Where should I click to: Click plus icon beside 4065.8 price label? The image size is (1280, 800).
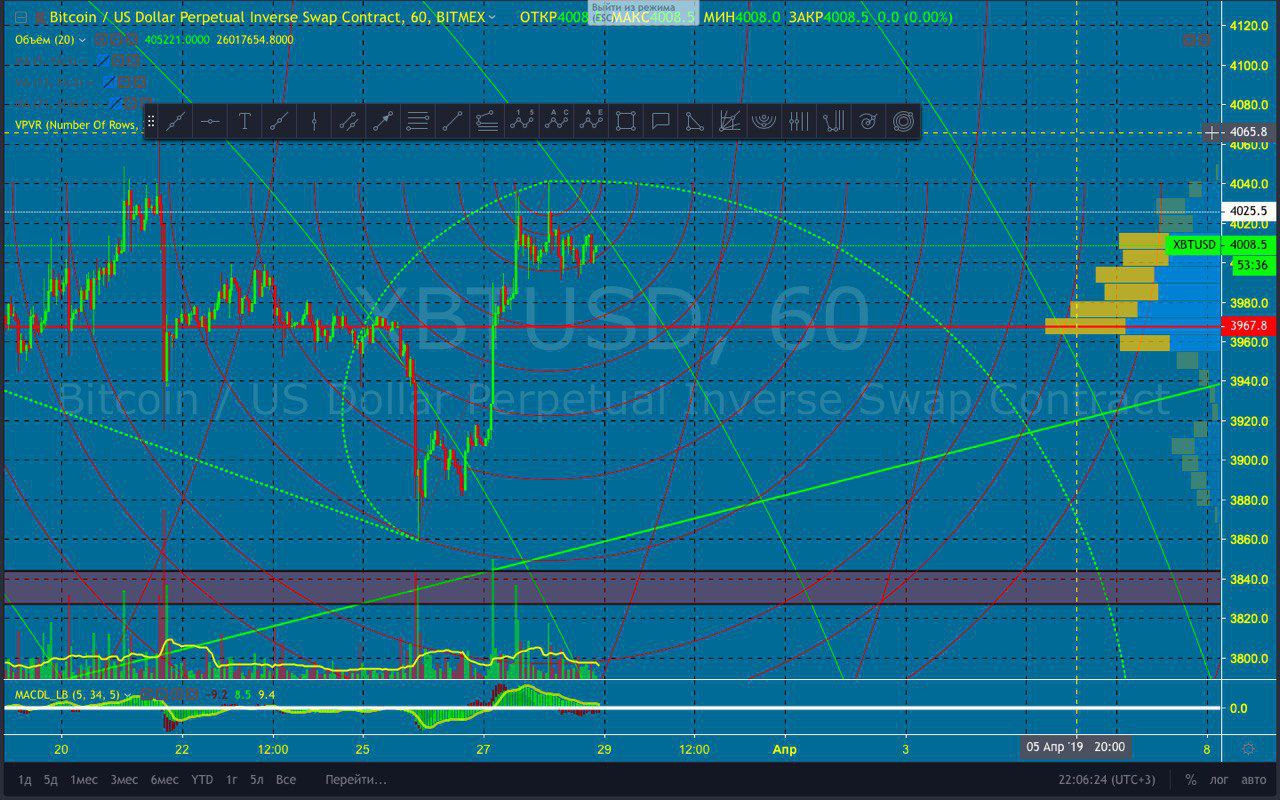pyautogui.click(x=1212, y=132)
